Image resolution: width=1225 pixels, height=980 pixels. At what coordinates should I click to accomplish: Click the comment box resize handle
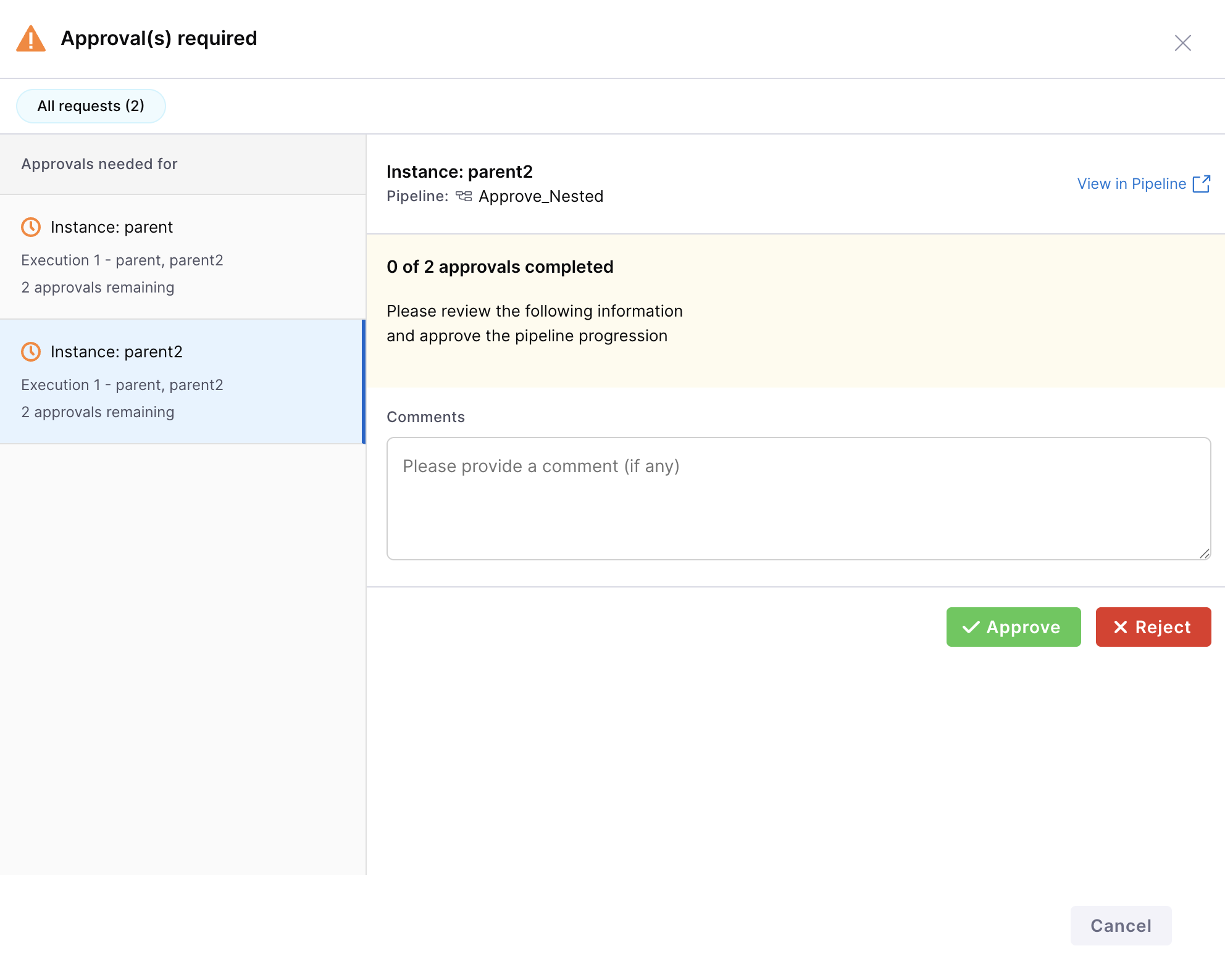(1204, 554)
